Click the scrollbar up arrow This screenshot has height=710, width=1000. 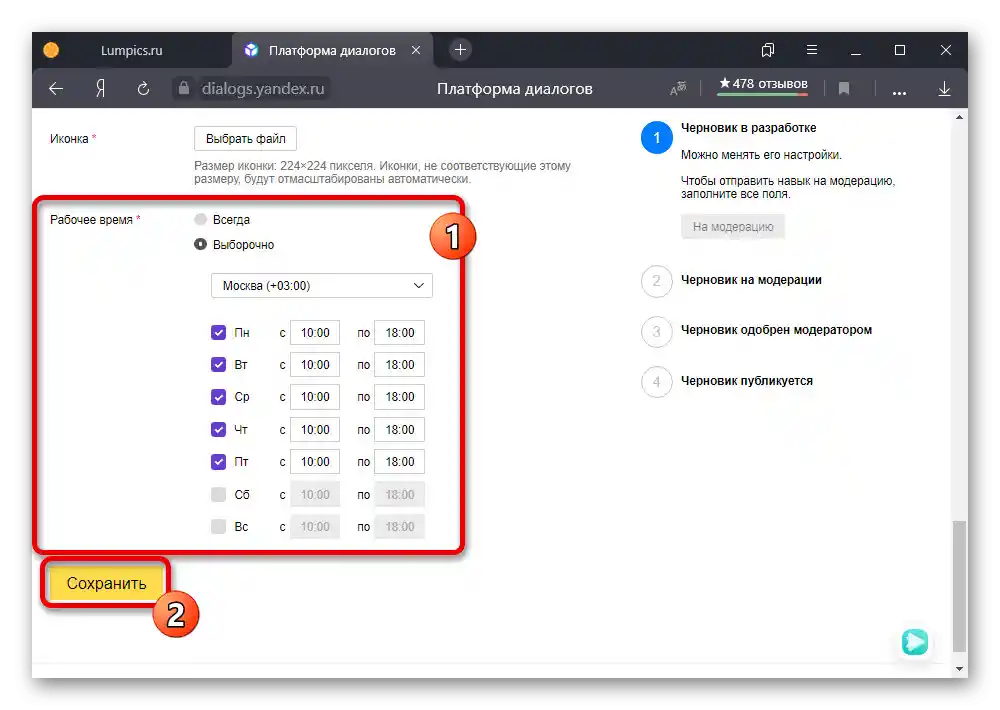pos(959,117)
